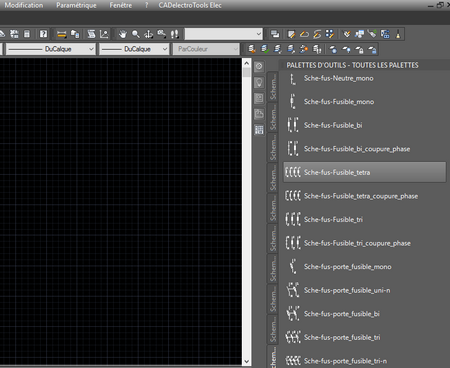450x368 pixels.
Task: Click the lightbulb icon on palette strip
Action: (259, 82)
